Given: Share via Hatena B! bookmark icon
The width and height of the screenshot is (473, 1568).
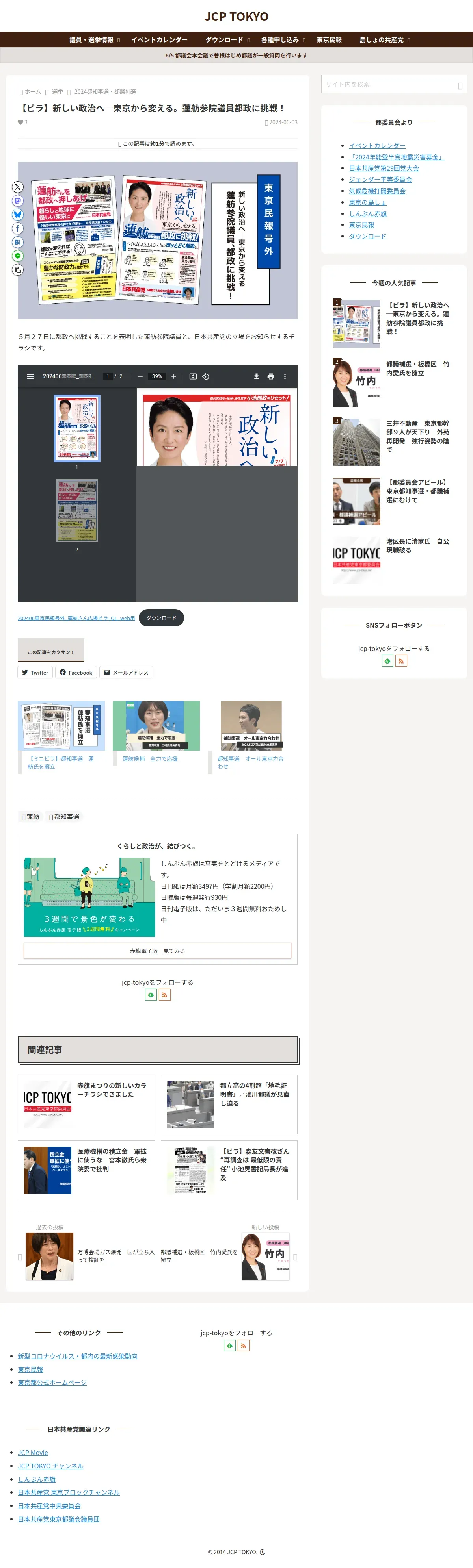Looking at the screenshot, I should [18, 242].
